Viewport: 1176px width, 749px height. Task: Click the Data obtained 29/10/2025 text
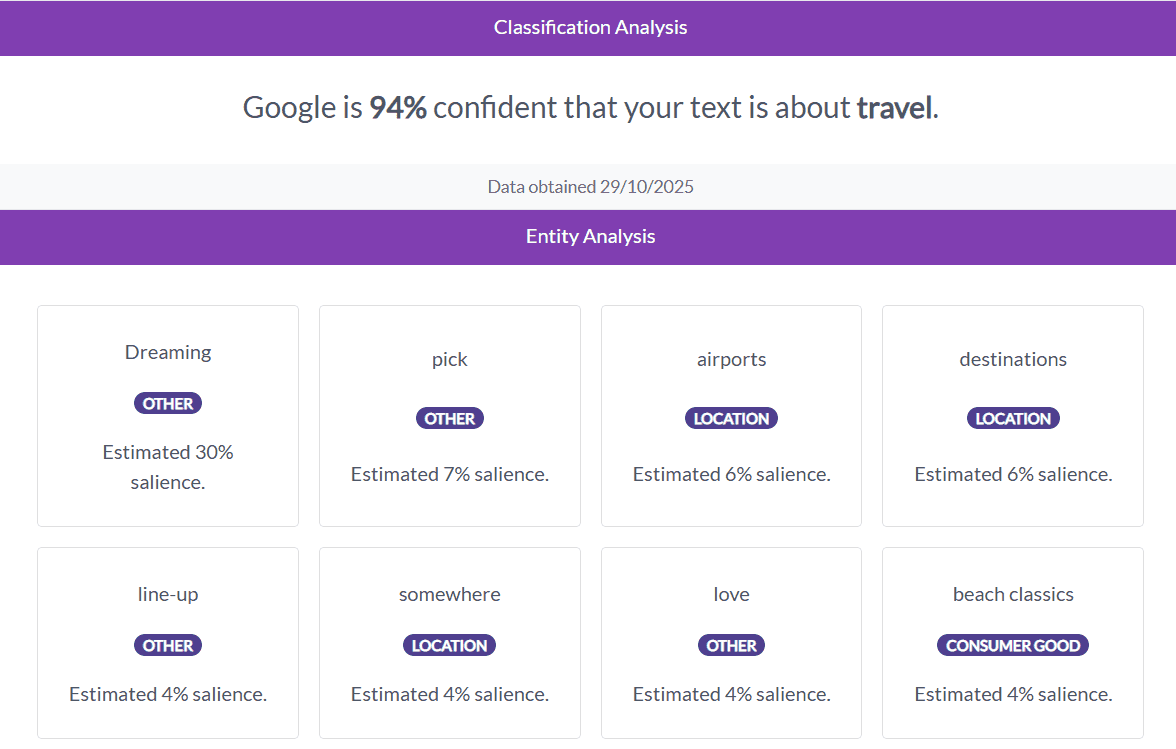pyautogui.click(x=590, y=187)
